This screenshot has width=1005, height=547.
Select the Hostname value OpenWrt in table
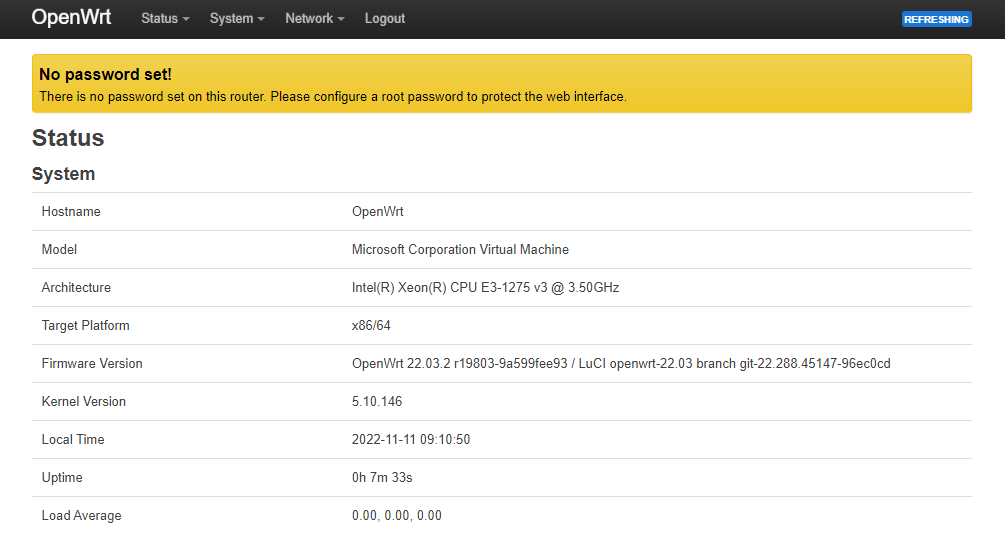[x=377, y=212]
